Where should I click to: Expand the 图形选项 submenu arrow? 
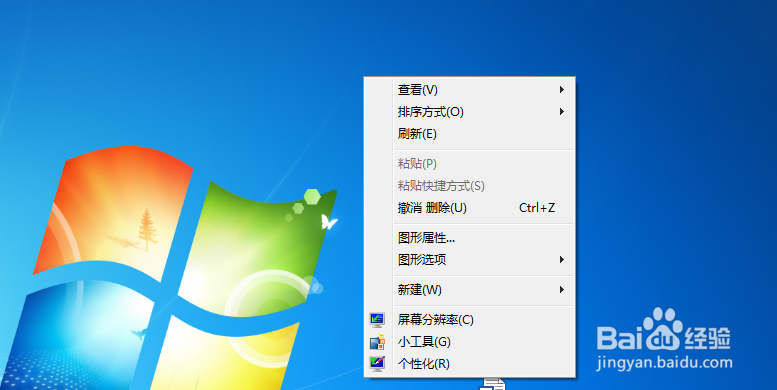(561, 259)
